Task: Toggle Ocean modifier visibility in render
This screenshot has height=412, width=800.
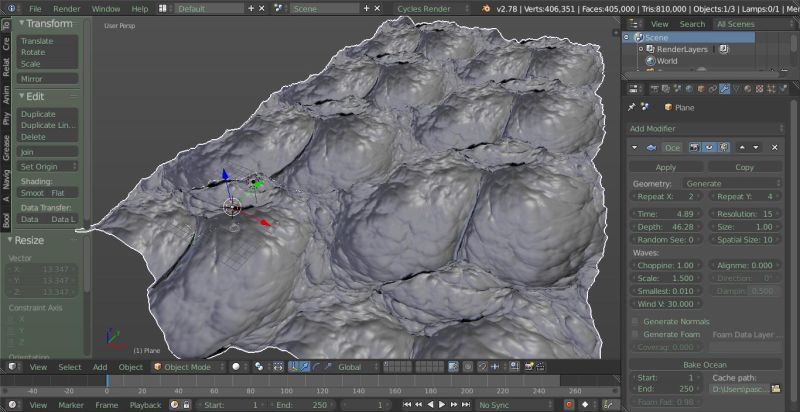Action: tap(694, 148)
